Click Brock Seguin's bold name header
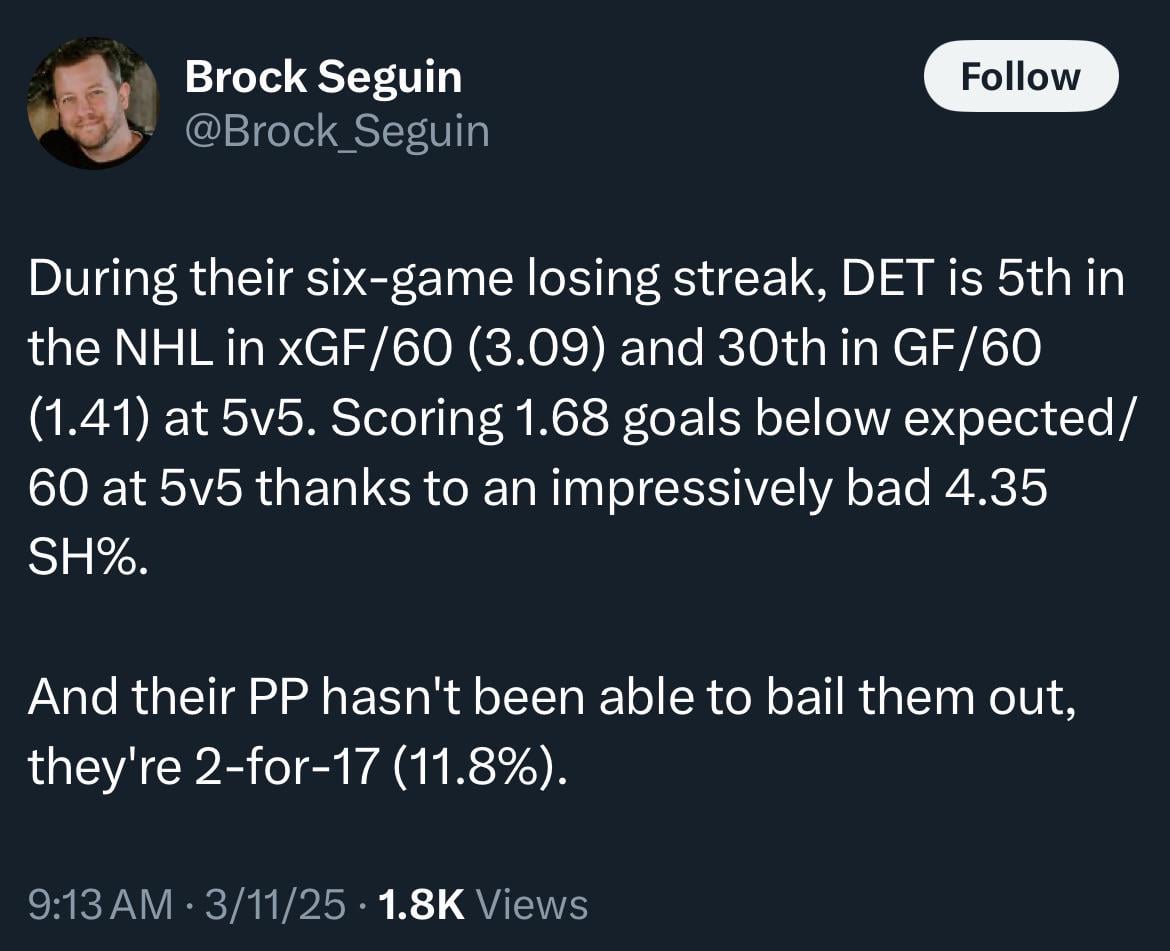This screenshot has width=1170, height=951. point(323,75)
